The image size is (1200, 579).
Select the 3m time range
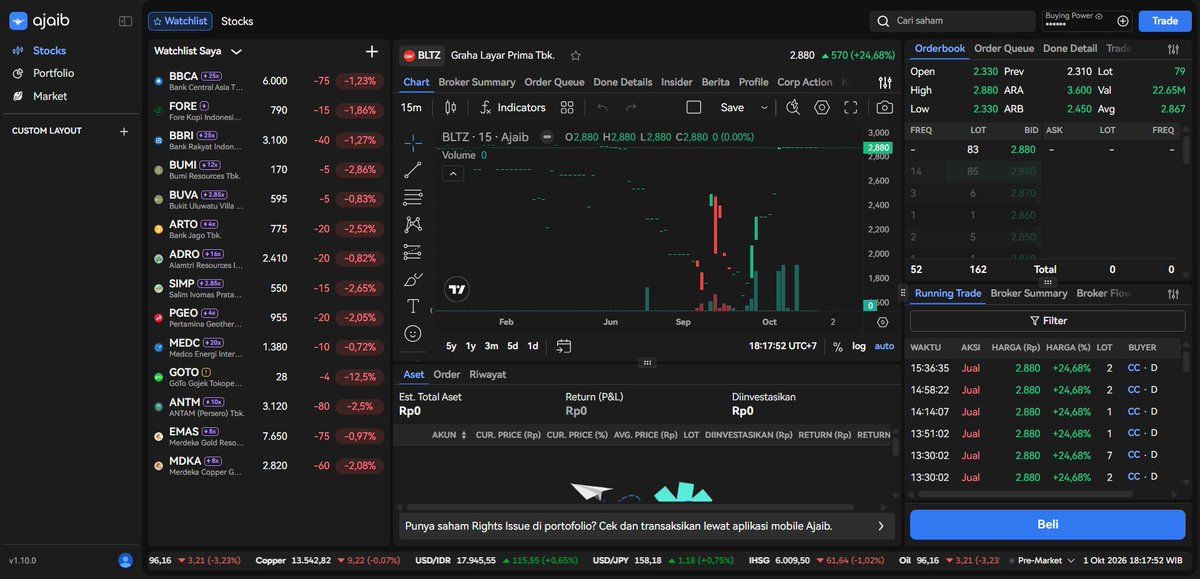[491, 346]
